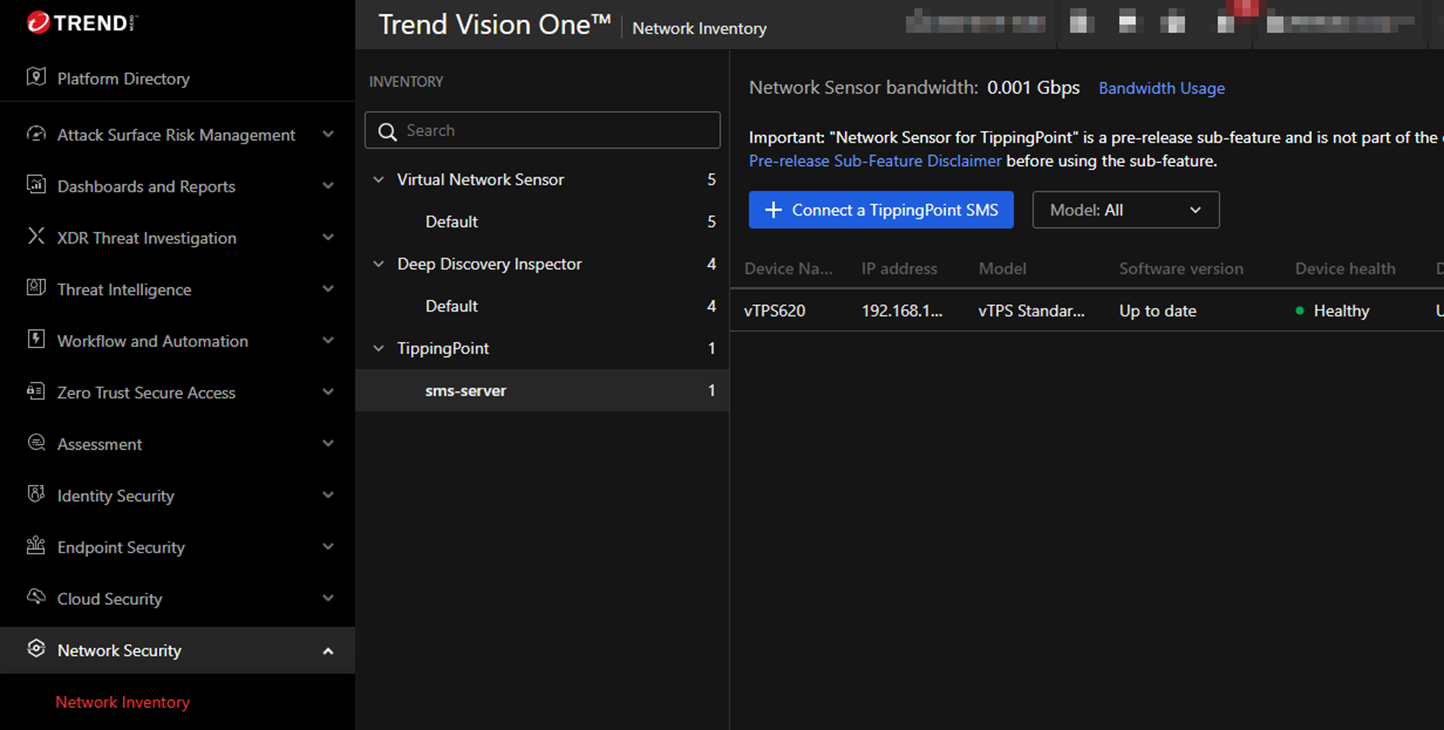The height and width of the screenshot is (730, 1444).
Task: Click the Dashboards and Reports icon
Action: click(x=36, y=185)
